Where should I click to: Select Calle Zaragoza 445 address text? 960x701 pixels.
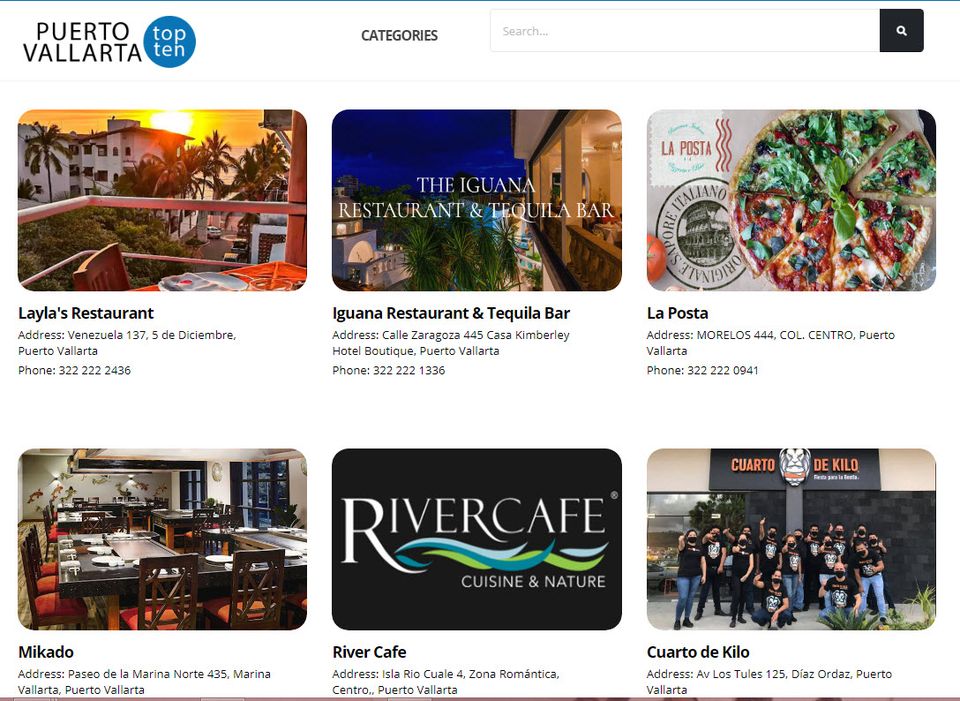pos(451,343)
